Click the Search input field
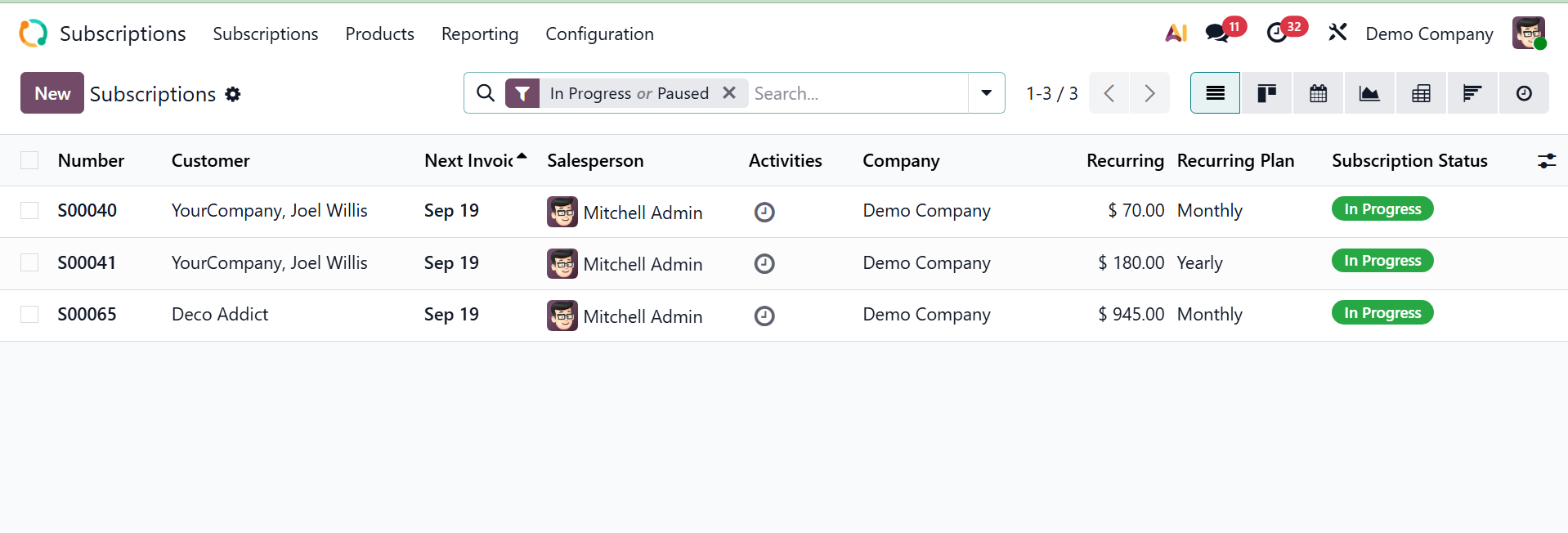1568x533 pixels. point(858,93)
